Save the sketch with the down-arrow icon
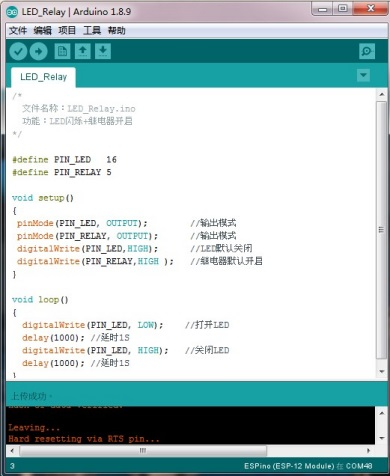The height and width of the screenshot is (476, 390). point(103,51)
